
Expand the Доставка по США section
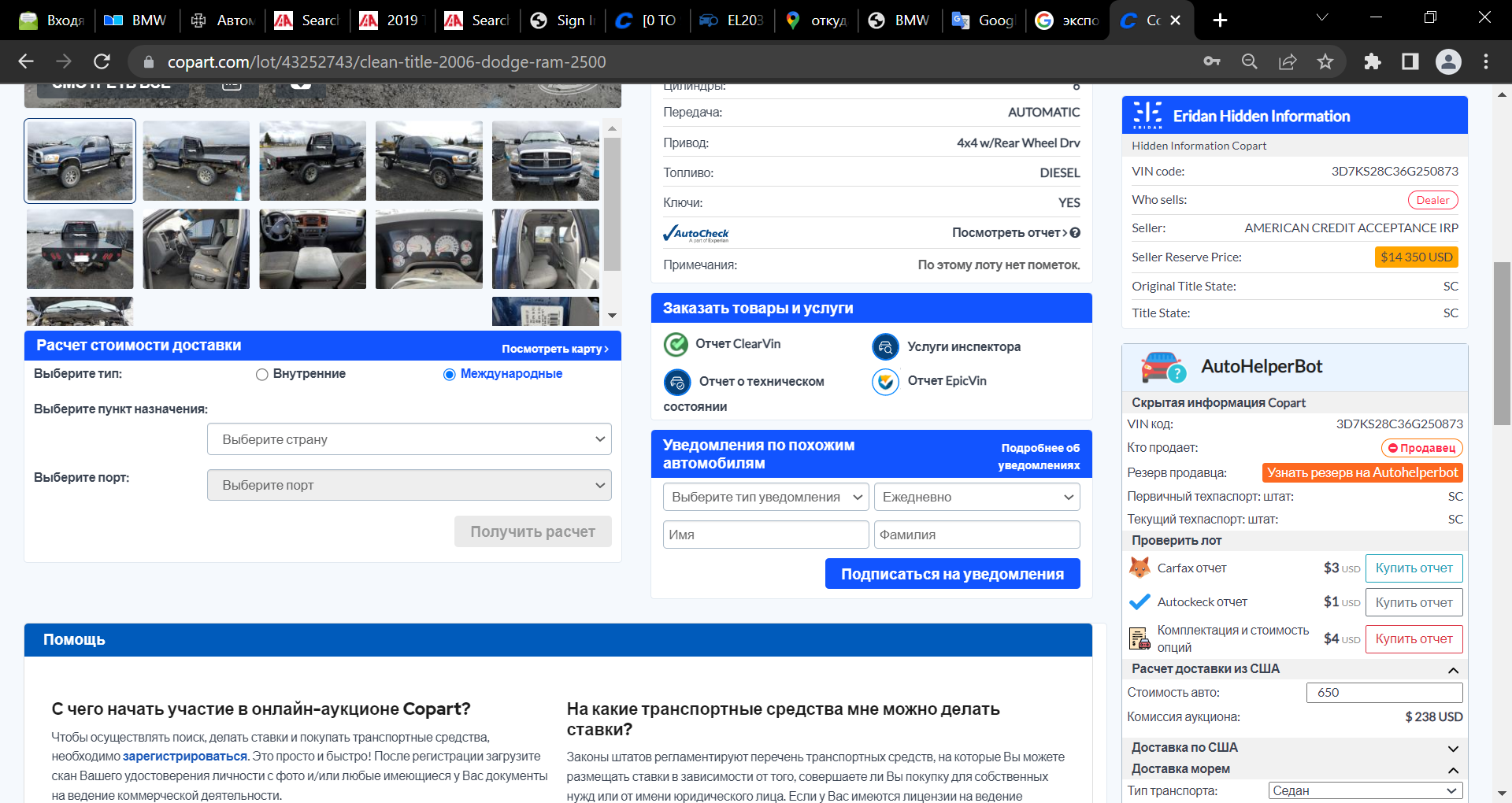point(1295,748)
